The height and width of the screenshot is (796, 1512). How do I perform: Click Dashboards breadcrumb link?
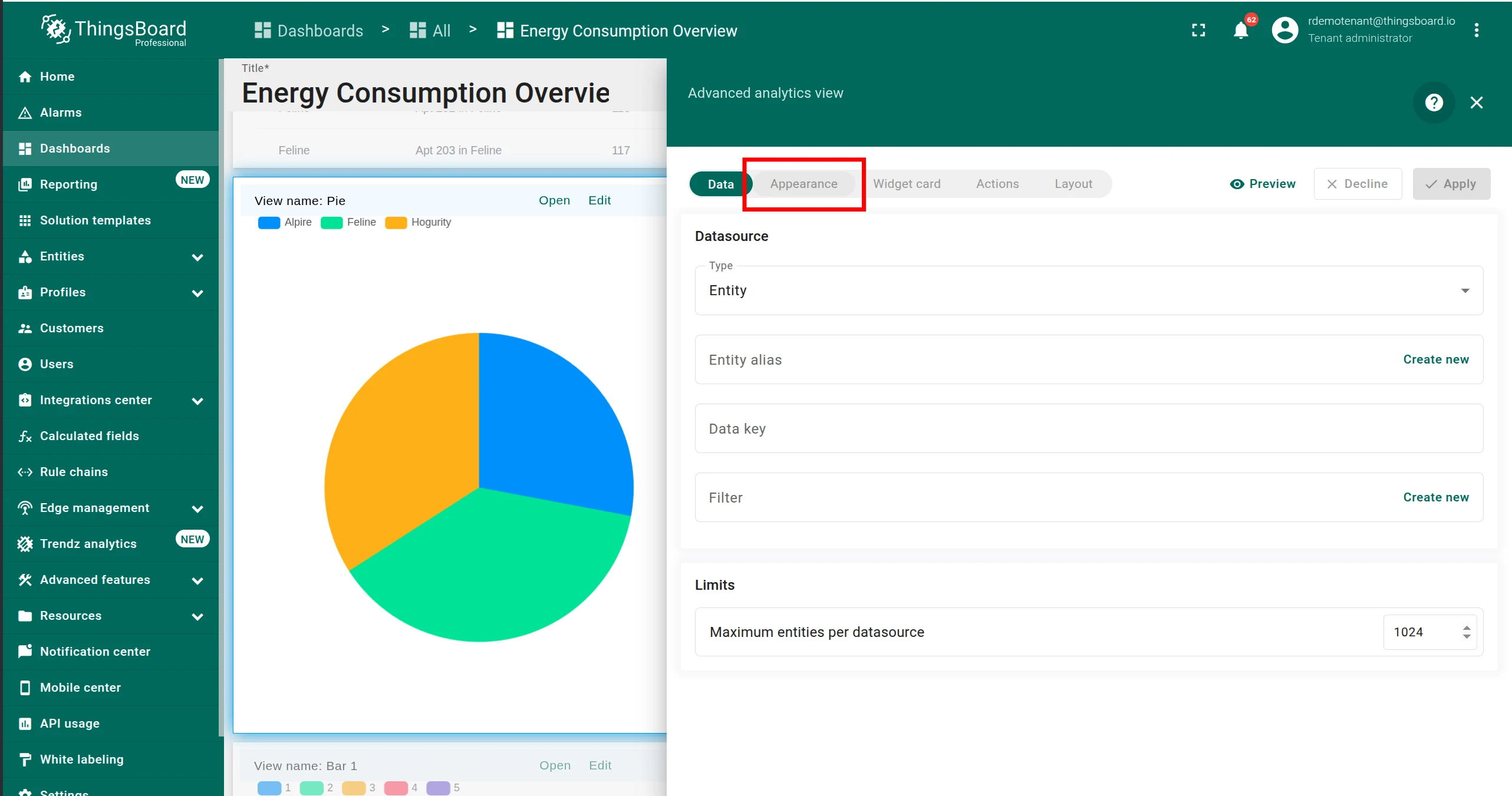click(x=309, y=31)
